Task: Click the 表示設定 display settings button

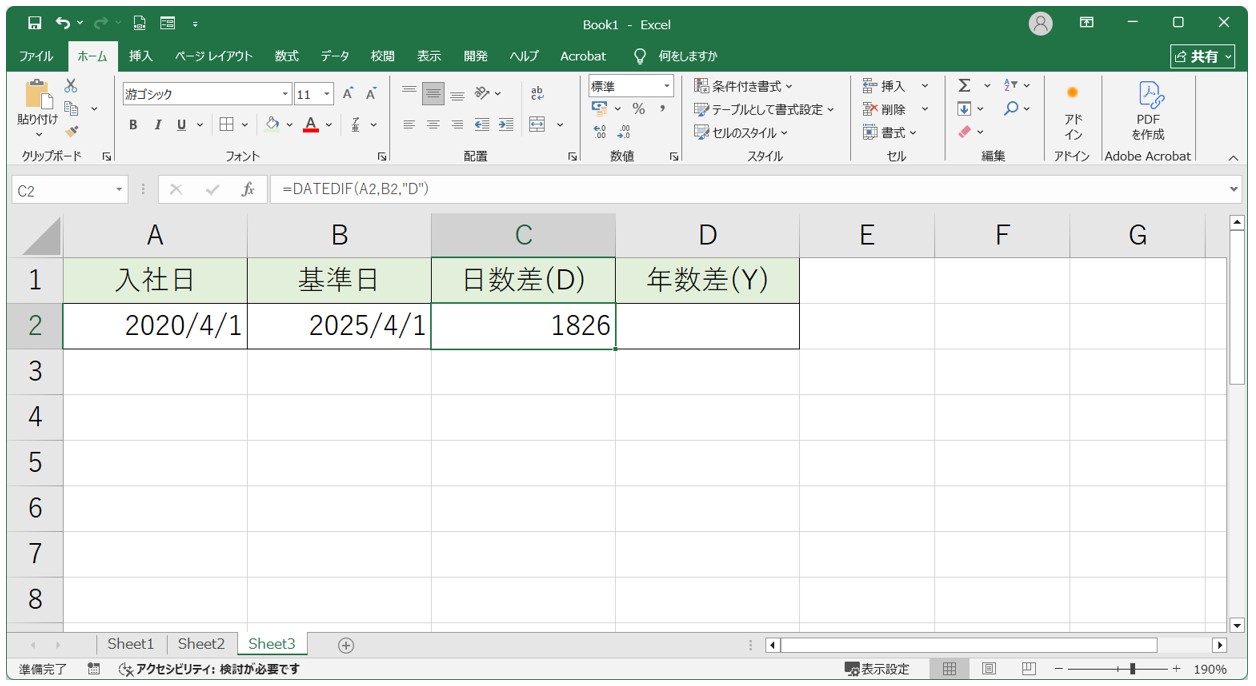Action: click(x=877, y=669)
